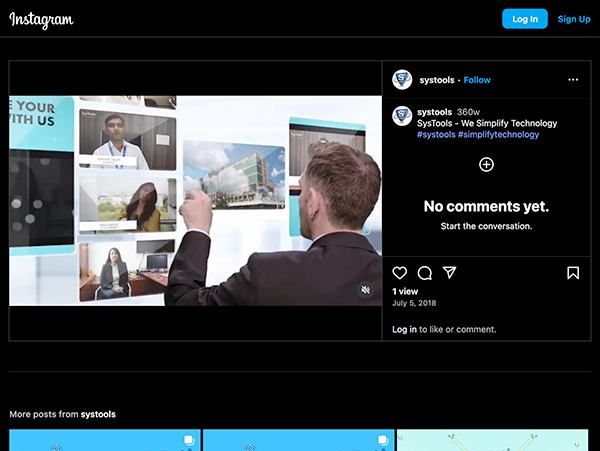Like the post with the heart icon
Viewport: 600px width, 451px height.
399,273
